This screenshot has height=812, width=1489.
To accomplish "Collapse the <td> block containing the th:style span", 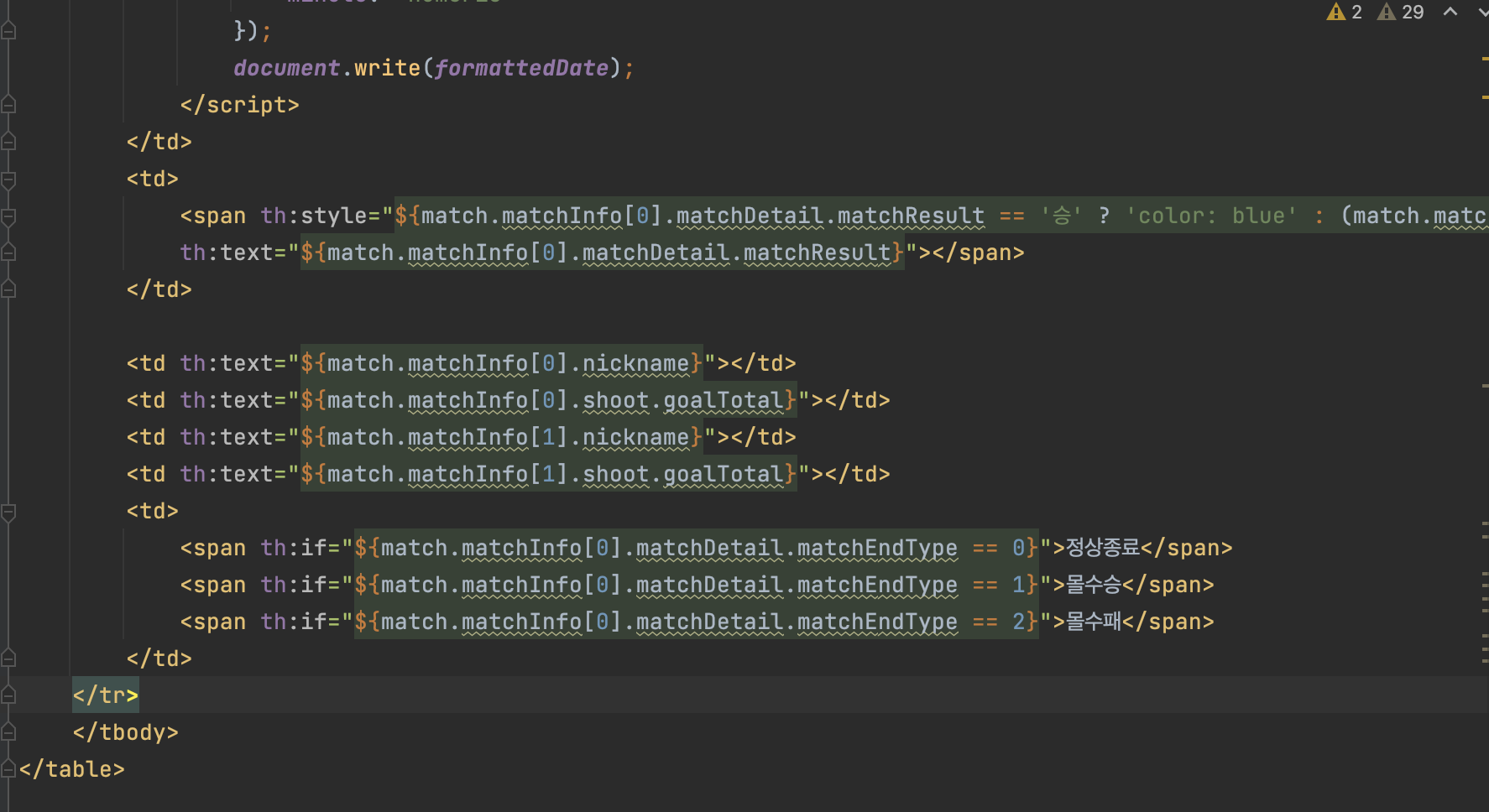I will point(8,179).
